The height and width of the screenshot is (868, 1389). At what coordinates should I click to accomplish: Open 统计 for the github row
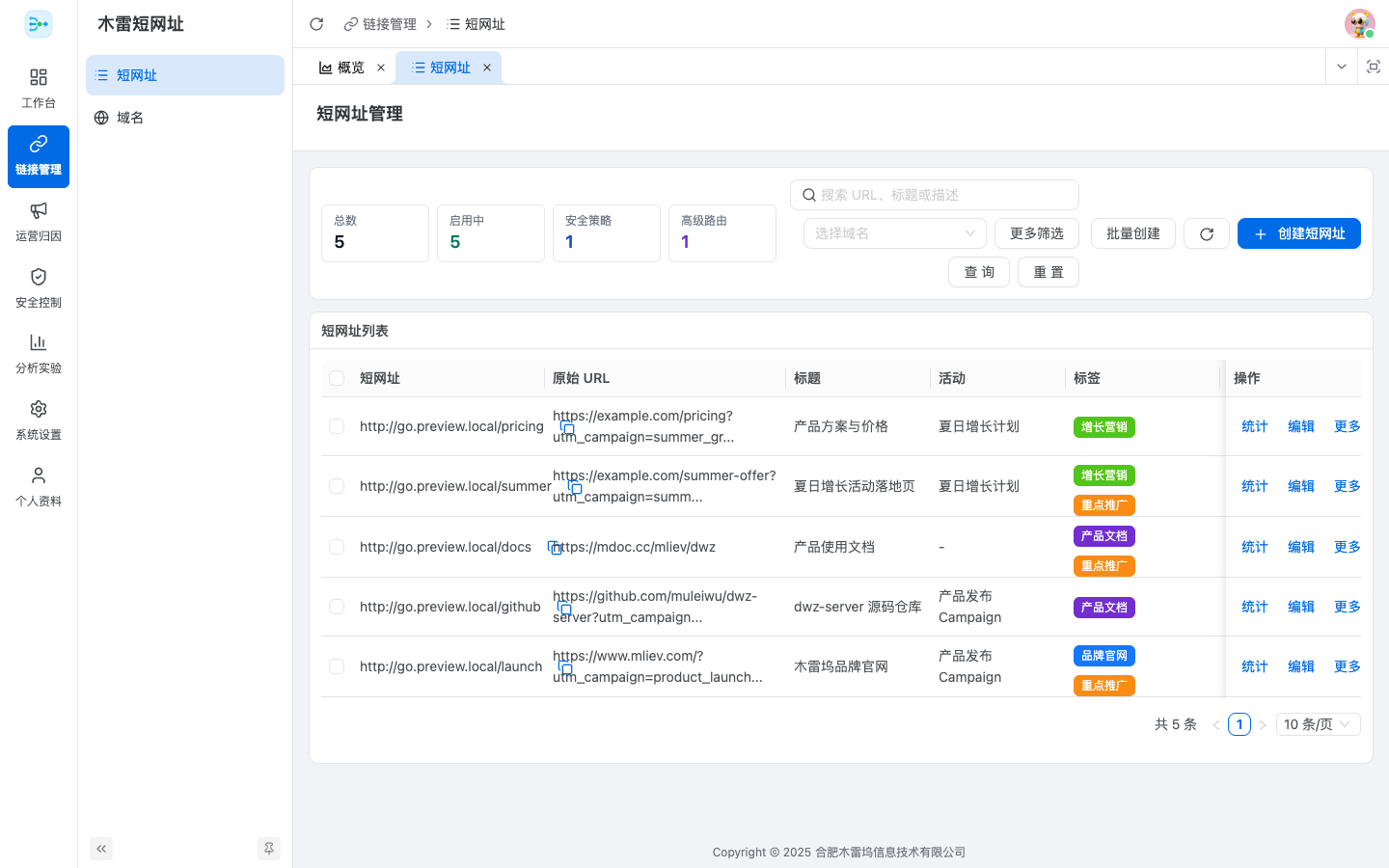pyautogui.click(x=1255, y=607)
